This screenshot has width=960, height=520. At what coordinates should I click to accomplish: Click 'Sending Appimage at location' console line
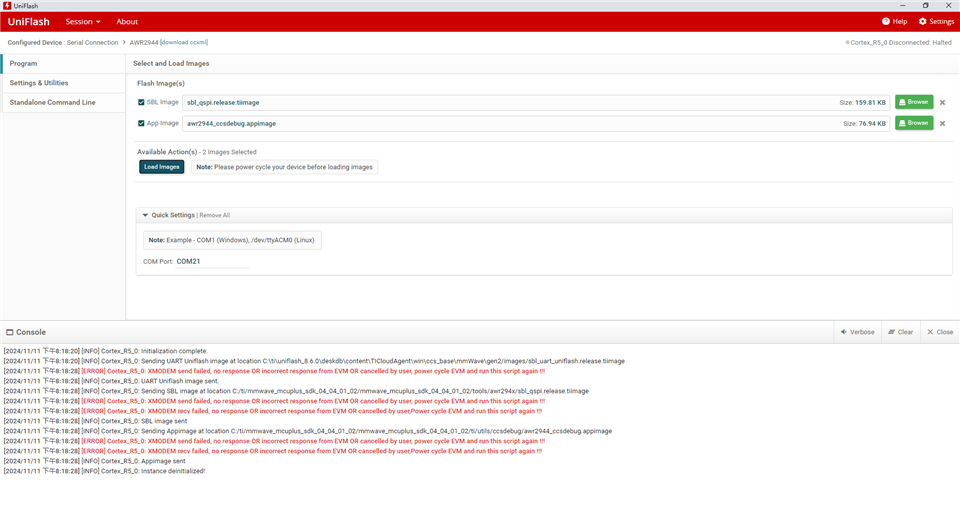307,431
